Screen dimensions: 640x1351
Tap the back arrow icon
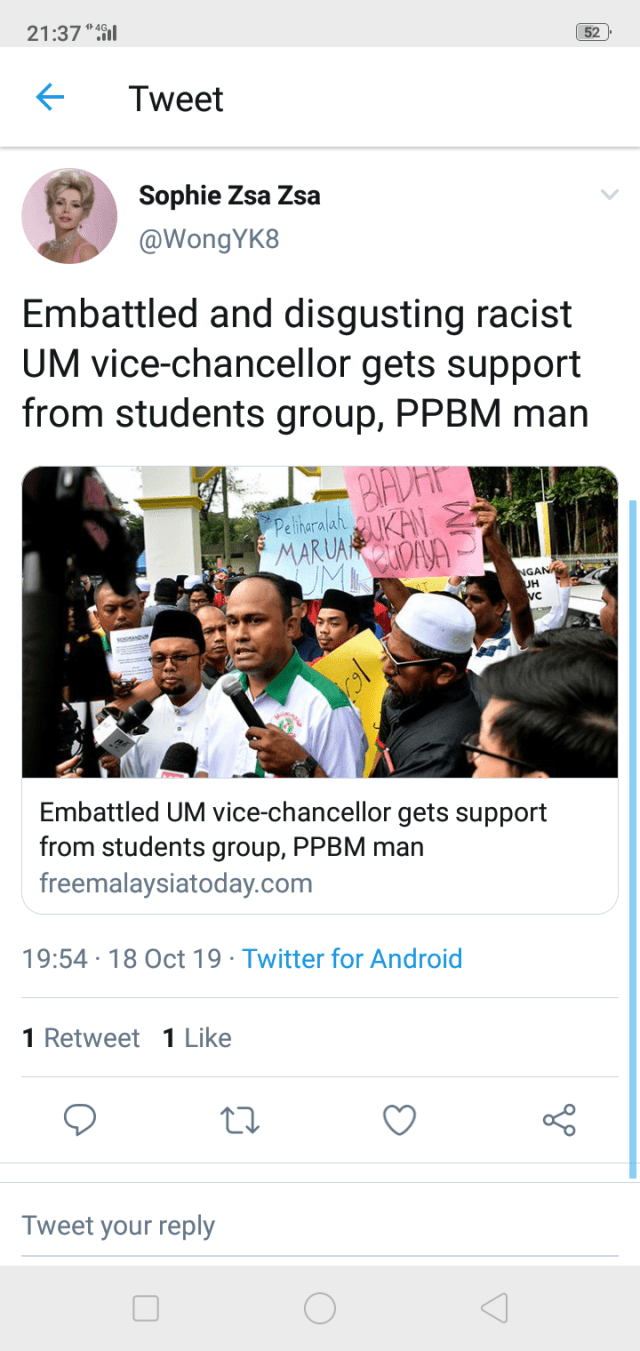(50, 97)
